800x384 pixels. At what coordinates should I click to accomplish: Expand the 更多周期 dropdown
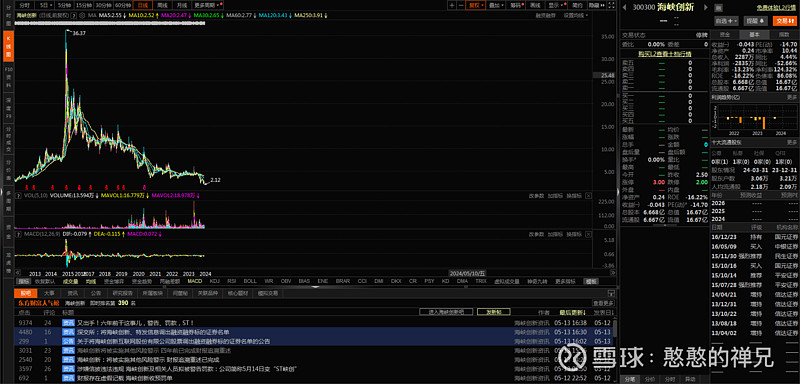tap(207, 5)
